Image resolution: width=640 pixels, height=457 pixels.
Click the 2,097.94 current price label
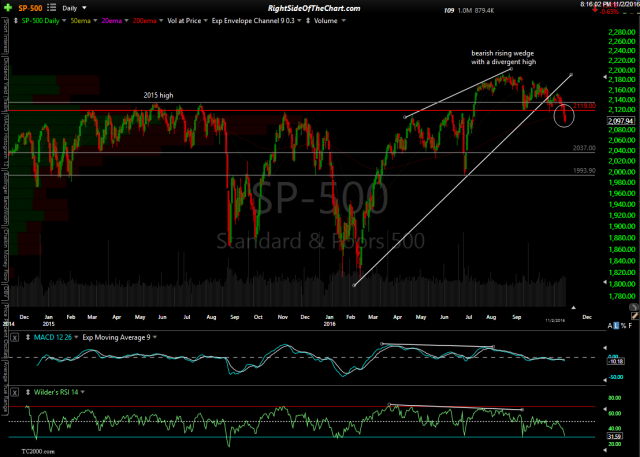point(621,121)
